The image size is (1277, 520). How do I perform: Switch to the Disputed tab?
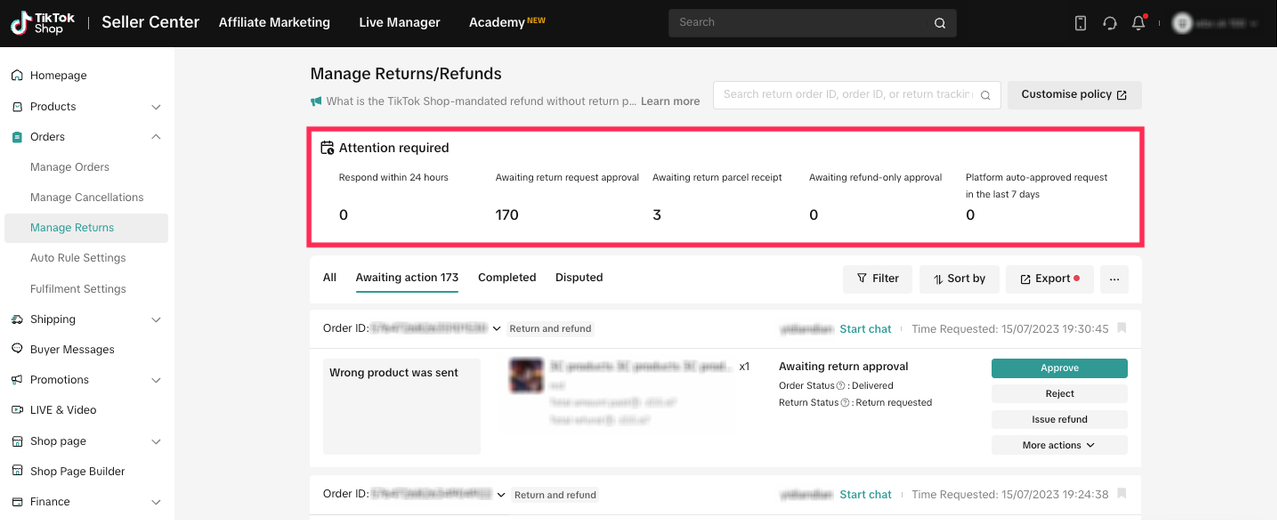point(579,278)
